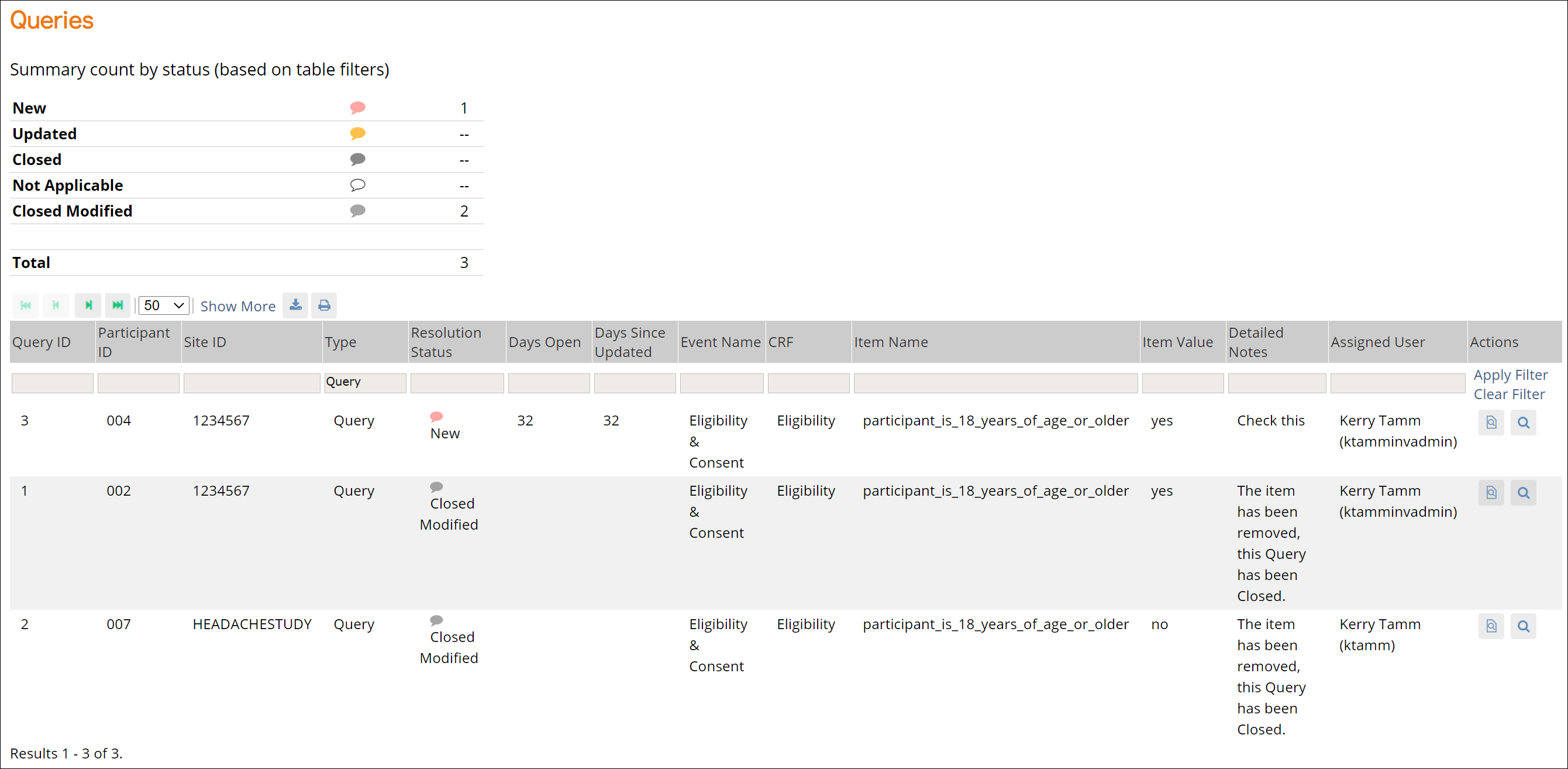Select the Closed Modified status bubble
Viewport: 1568px width, 769px height.
click(x=359, y=211)
